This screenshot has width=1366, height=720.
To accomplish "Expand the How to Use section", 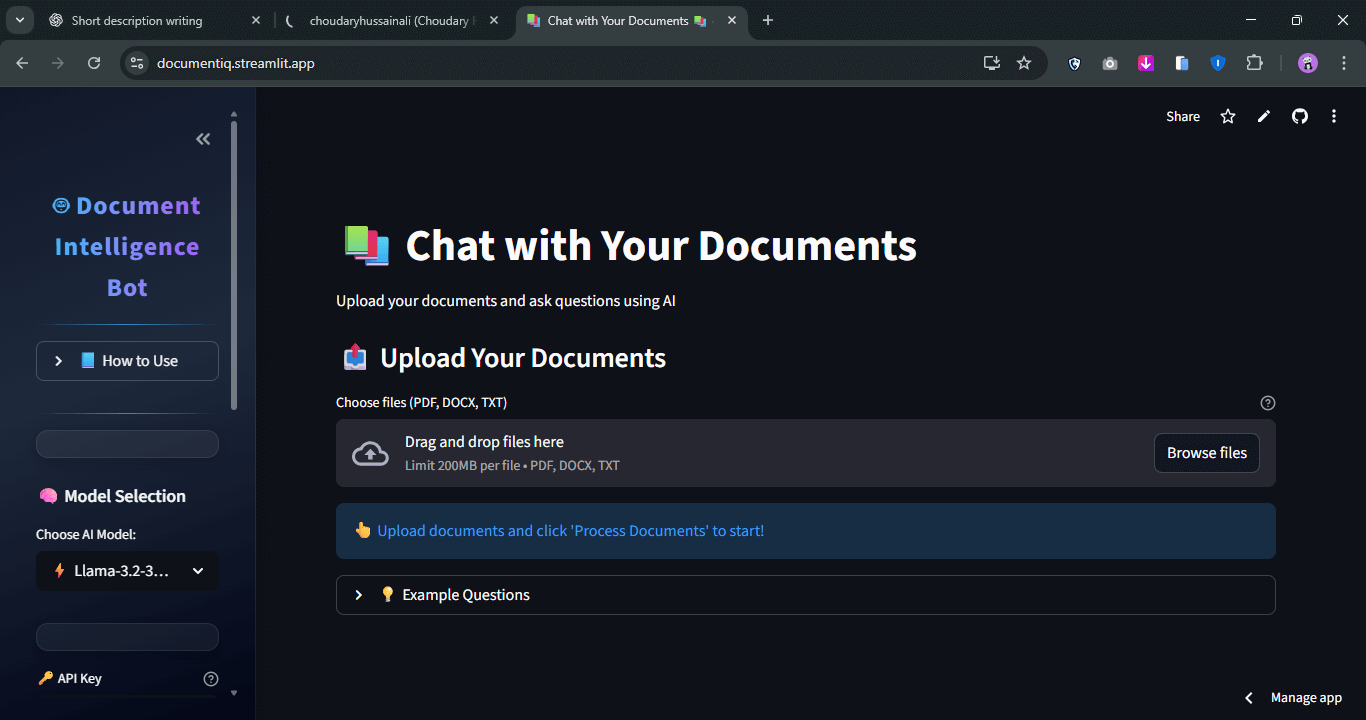I will [127, 360].
